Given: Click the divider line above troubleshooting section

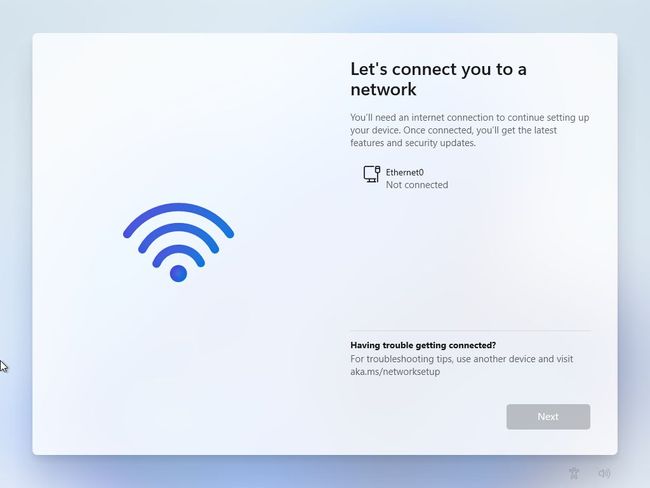Looking at the screenshot, I should tap(471, 330).
